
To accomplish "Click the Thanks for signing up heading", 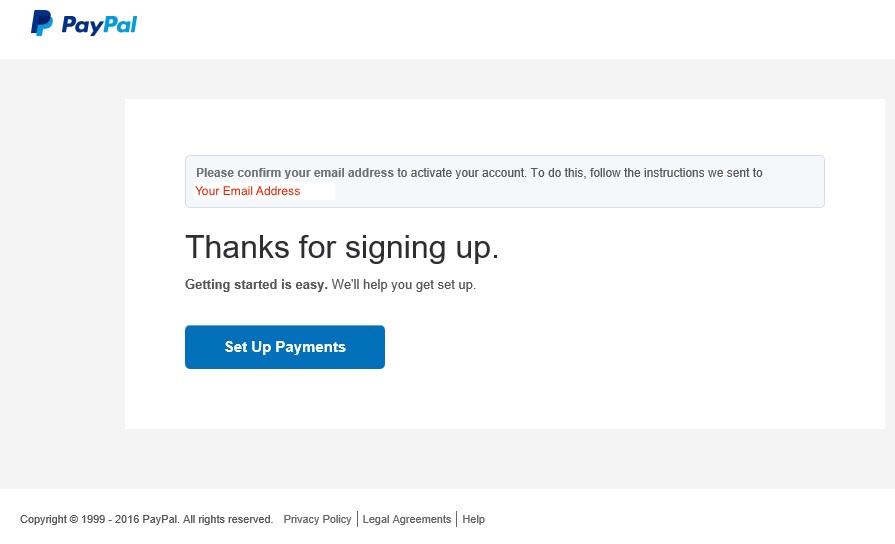I will click(342, 247).
